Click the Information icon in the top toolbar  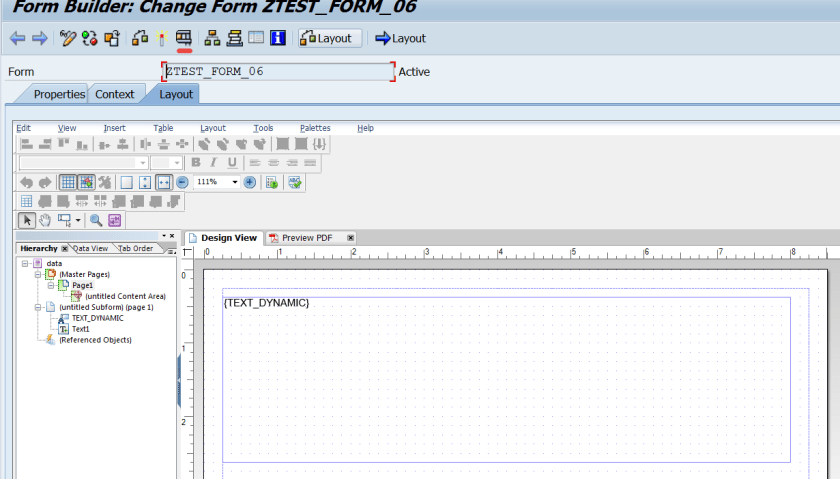click(278, 38)
